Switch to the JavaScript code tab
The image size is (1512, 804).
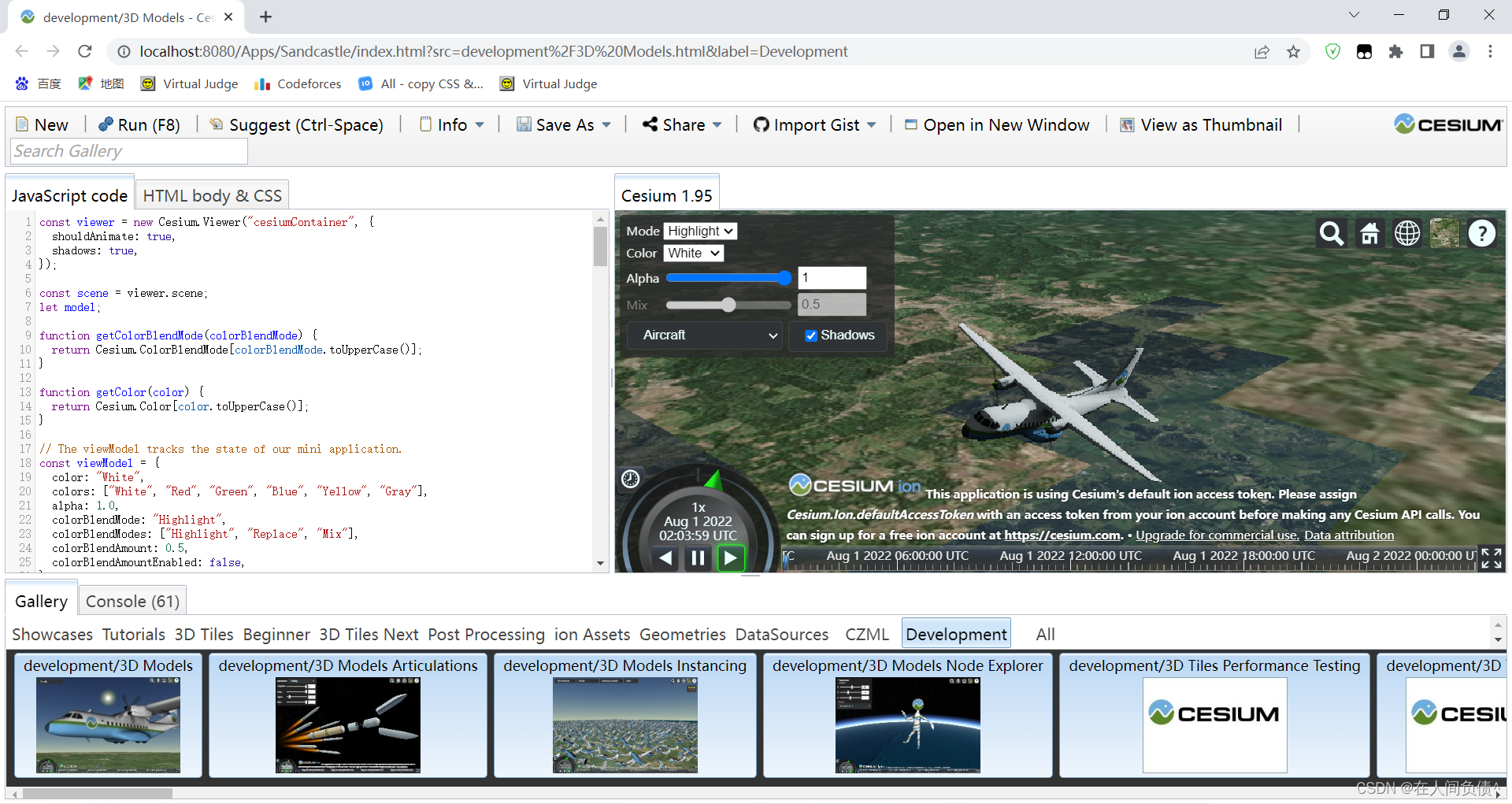pyautogui.click(x=69, y=195)
